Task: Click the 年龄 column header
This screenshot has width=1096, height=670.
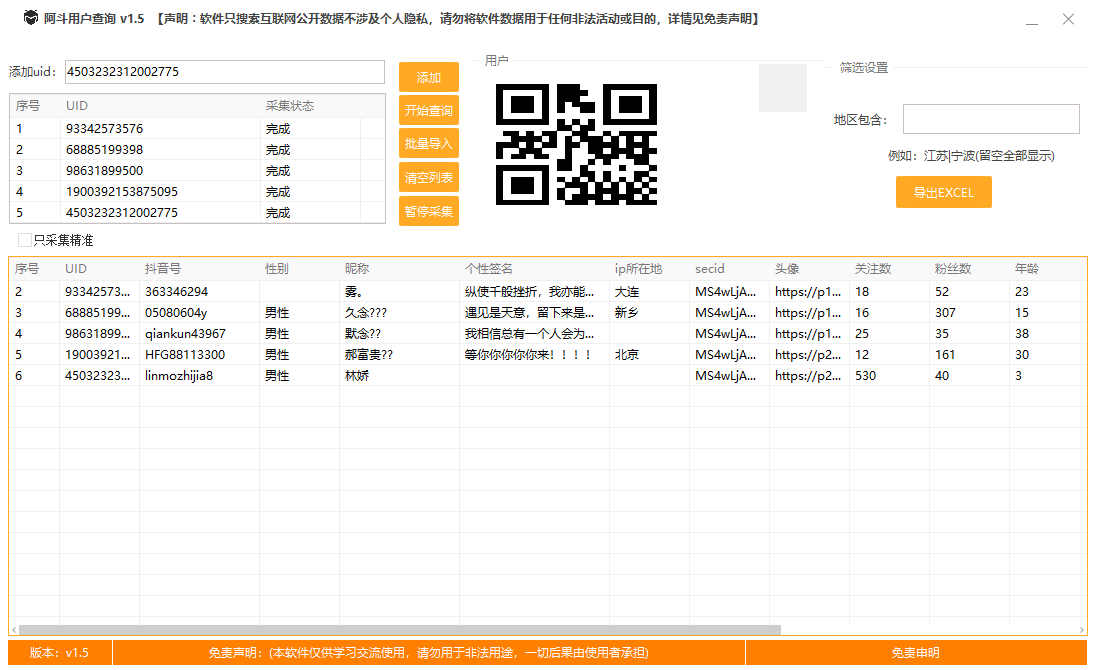Action: coord(1048,268)
